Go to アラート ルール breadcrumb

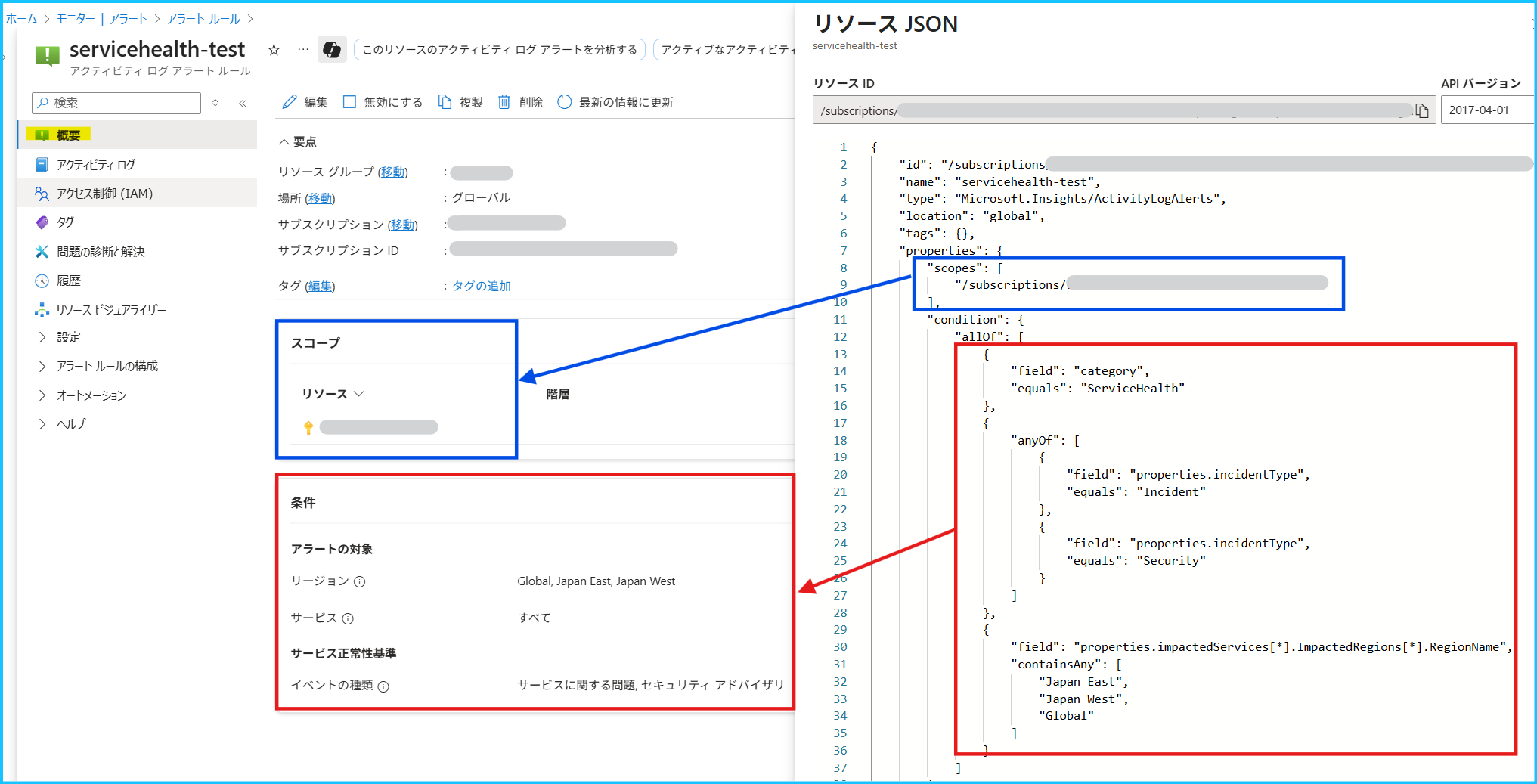coord(203,19)
